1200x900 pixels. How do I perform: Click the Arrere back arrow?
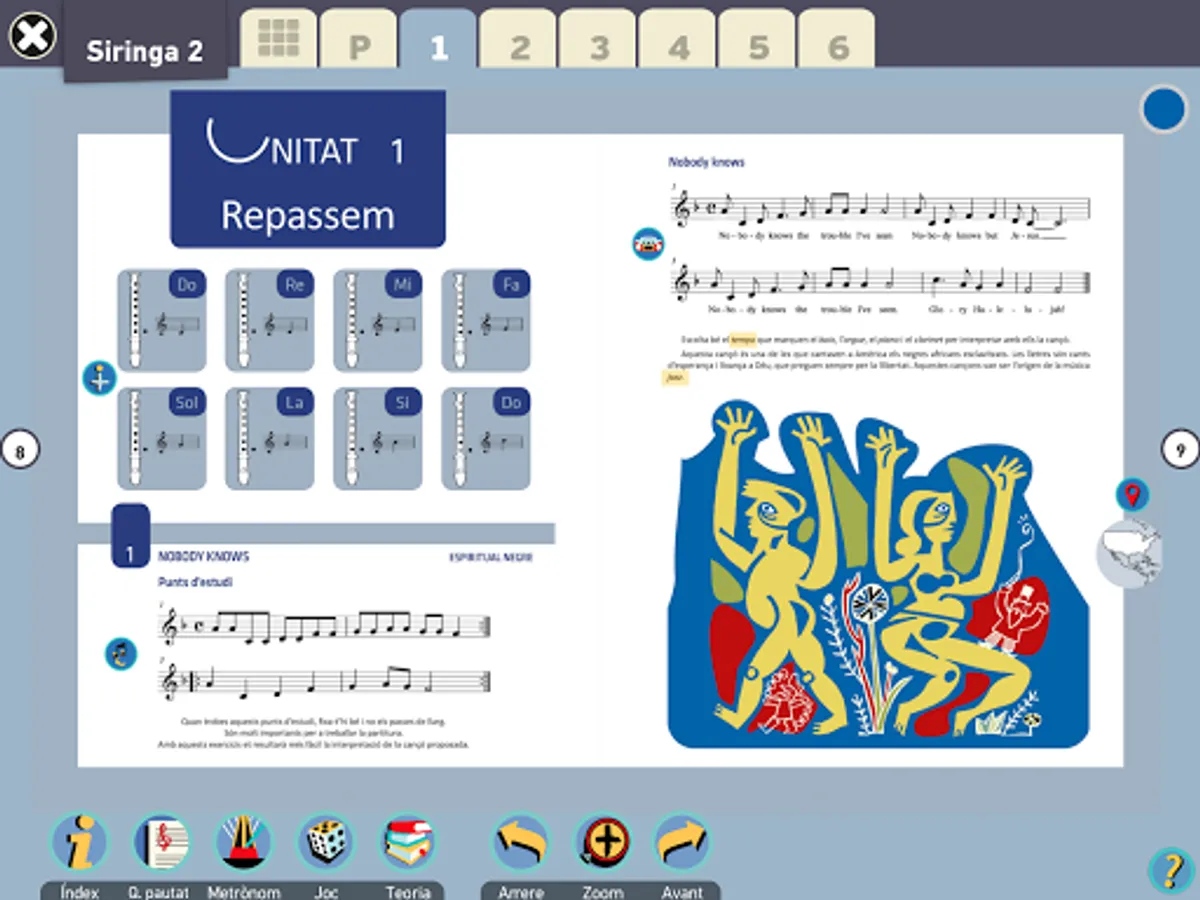coord(520,843)
